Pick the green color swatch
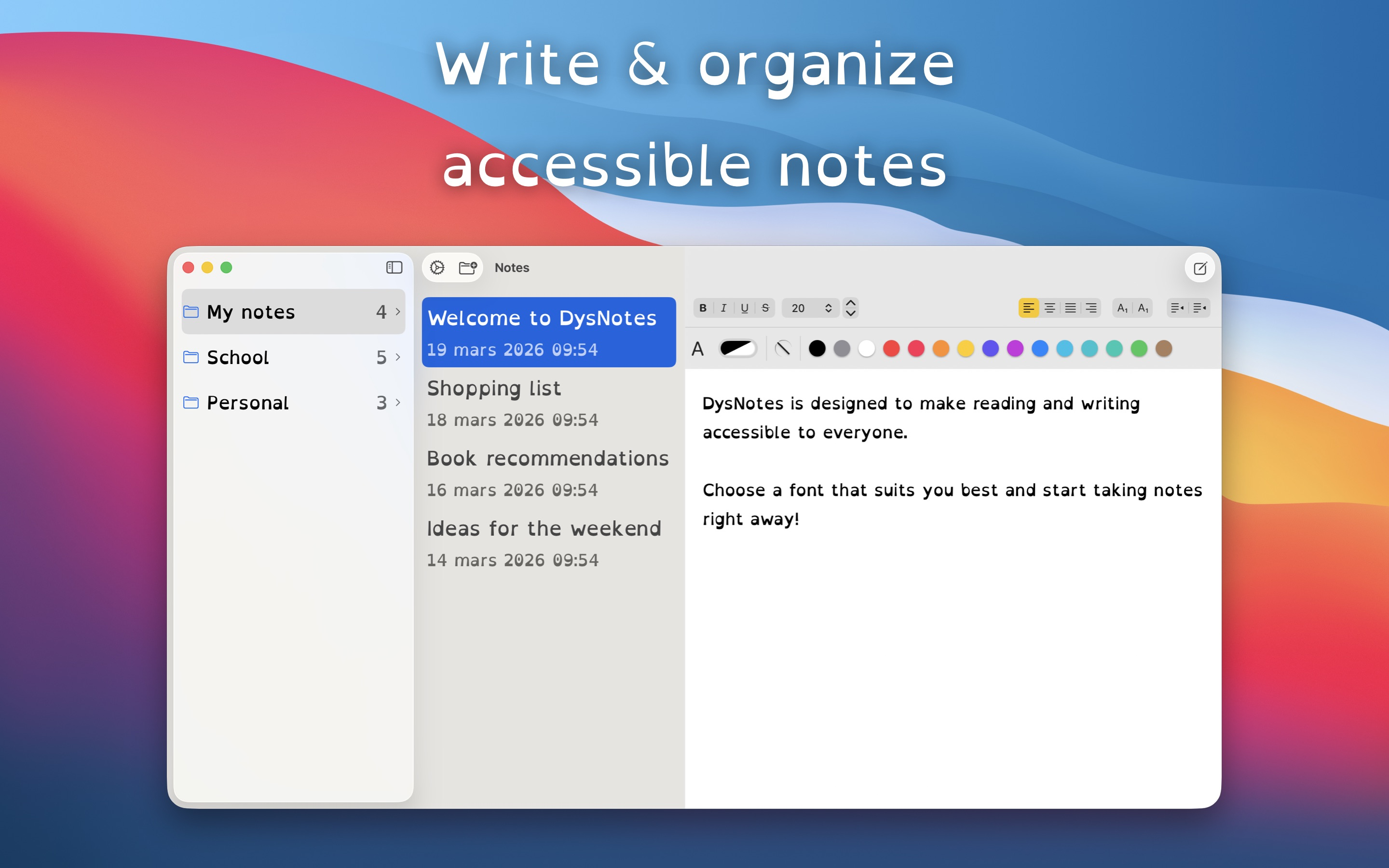 click(1139, 349)
